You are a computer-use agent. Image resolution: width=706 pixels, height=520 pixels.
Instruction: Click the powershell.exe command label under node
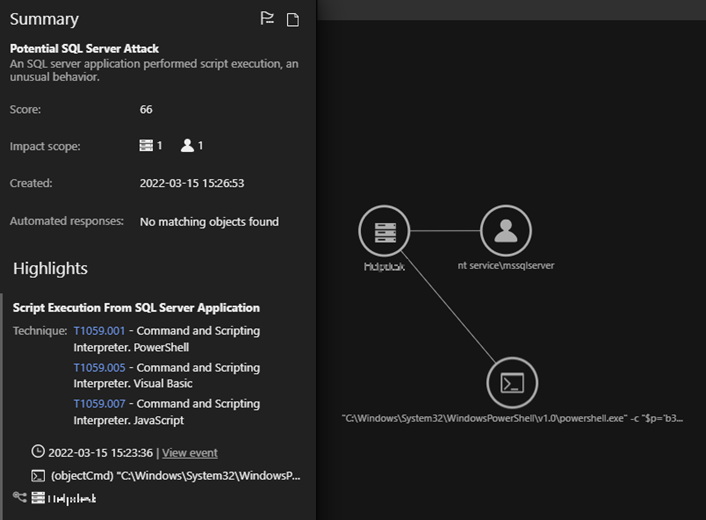[512, 418]
